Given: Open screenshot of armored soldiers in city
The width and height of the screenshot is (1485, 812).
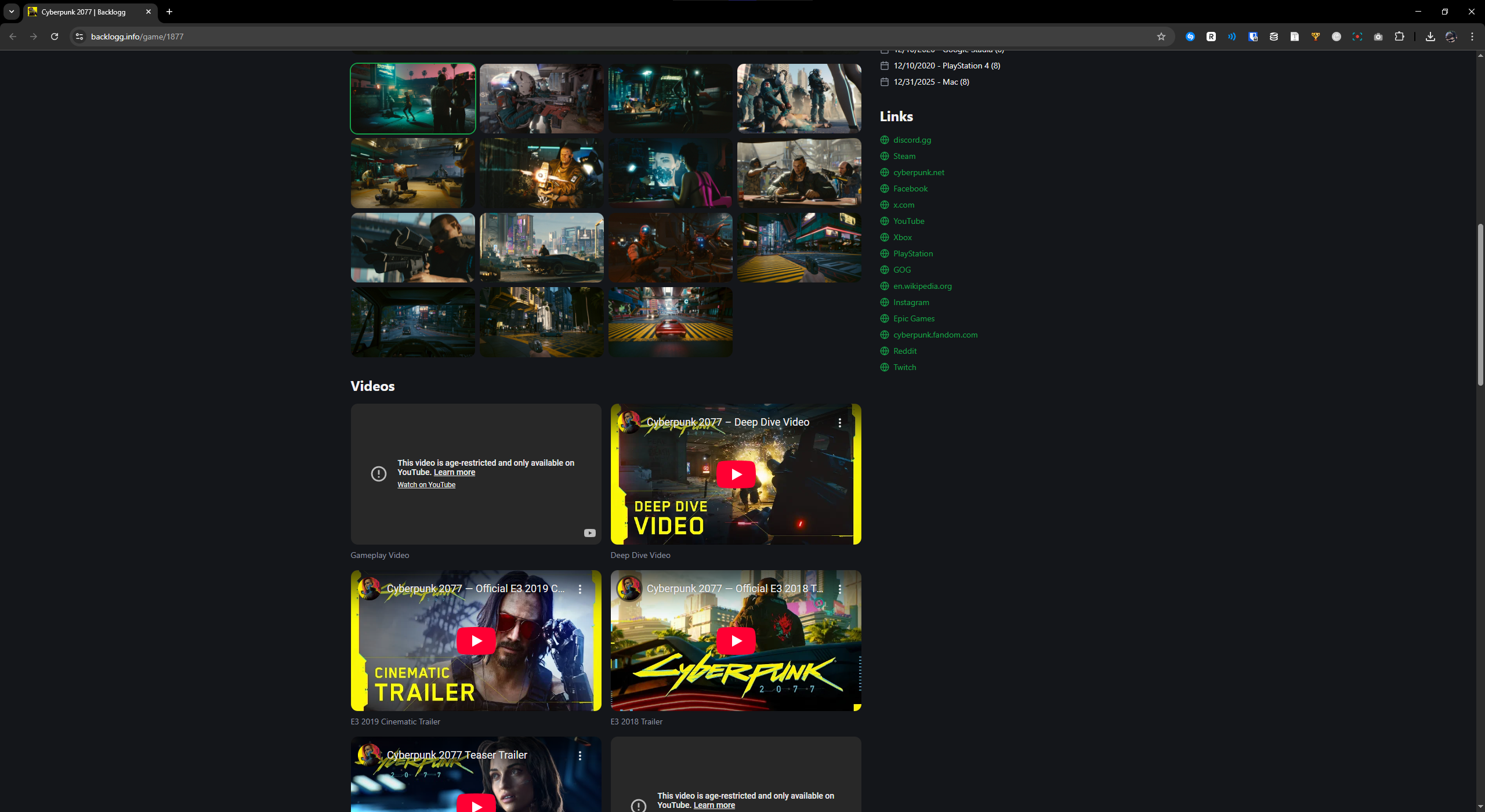Looking at the screenshot, I should tap(799, 99).
